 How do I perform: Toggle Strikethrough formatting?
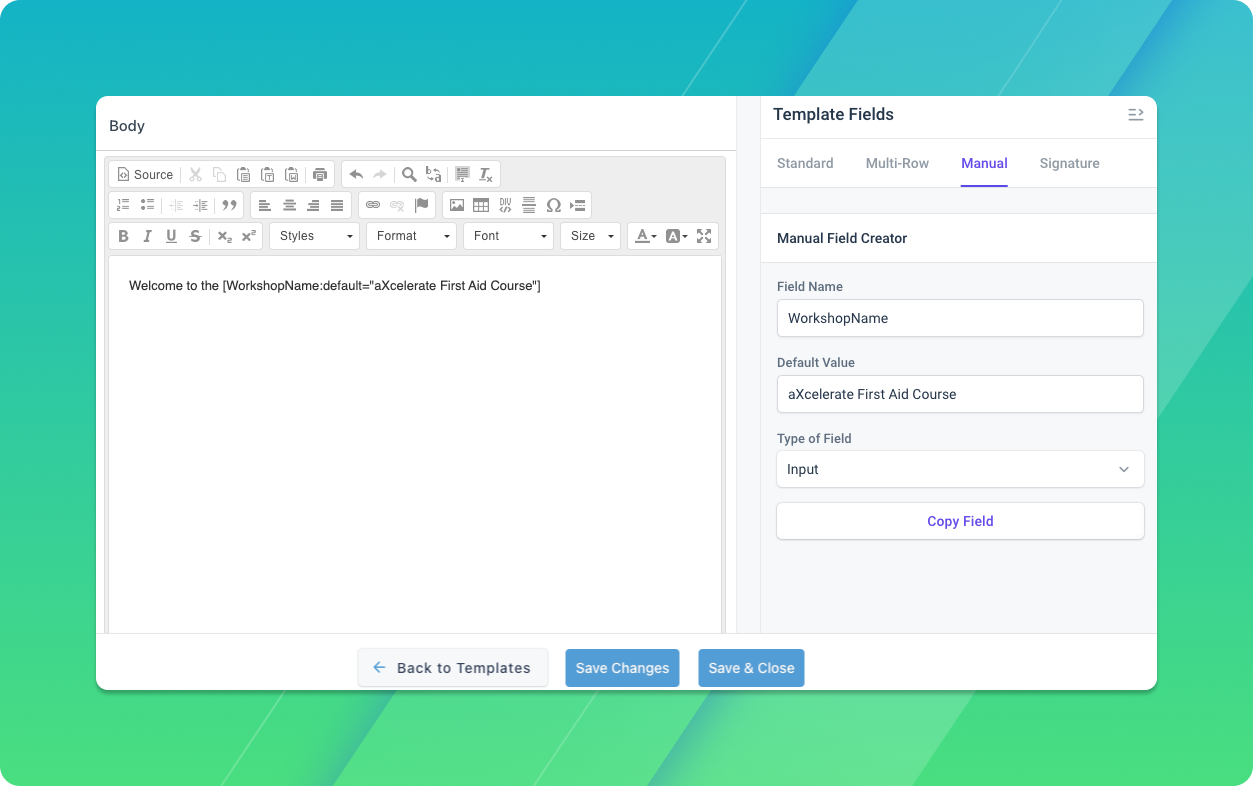click(195, 236)
